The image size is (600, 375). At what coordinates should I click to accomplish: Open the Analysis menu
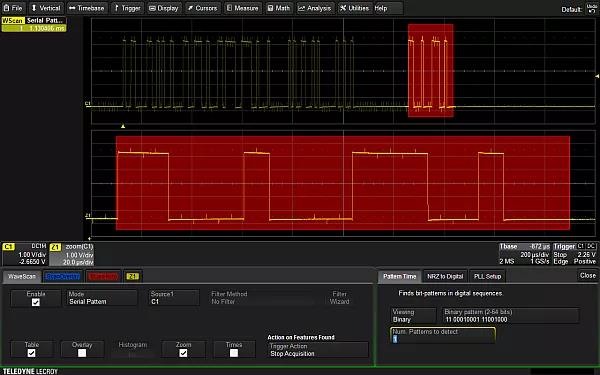(315, 8)
